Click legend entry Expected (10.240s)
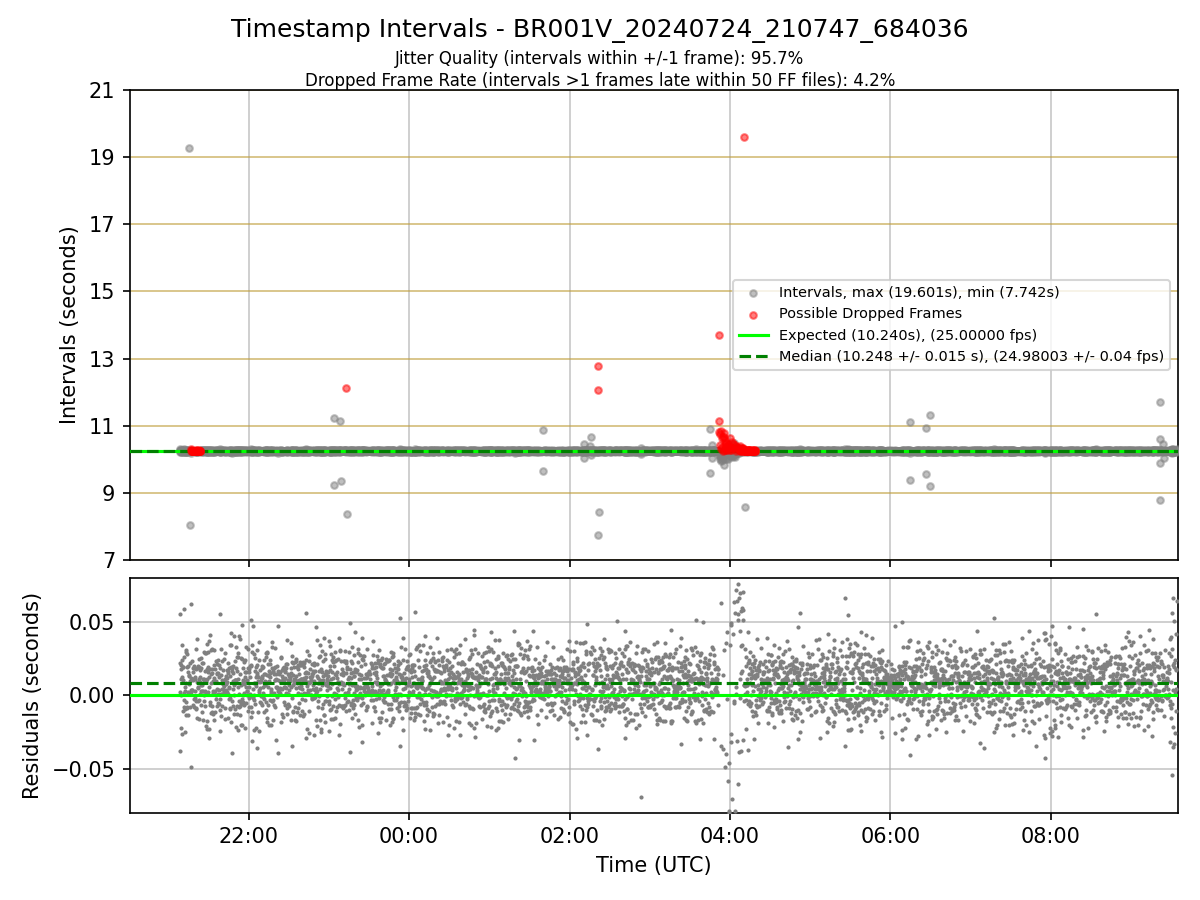1200x900 pixels. point(907,335)
